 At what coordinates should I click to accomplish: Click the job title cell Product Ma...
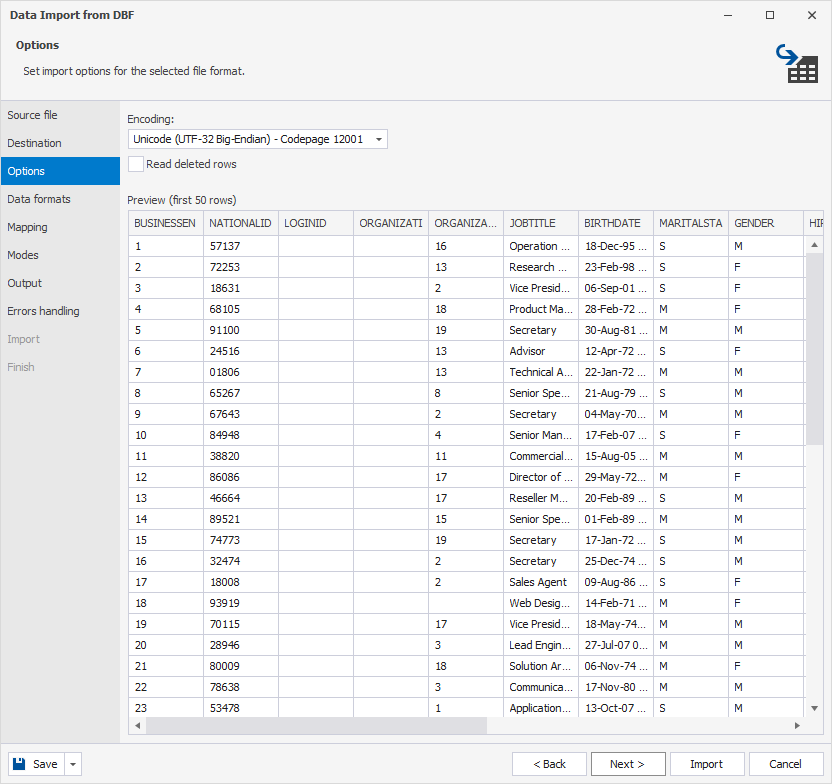point(541,309)
